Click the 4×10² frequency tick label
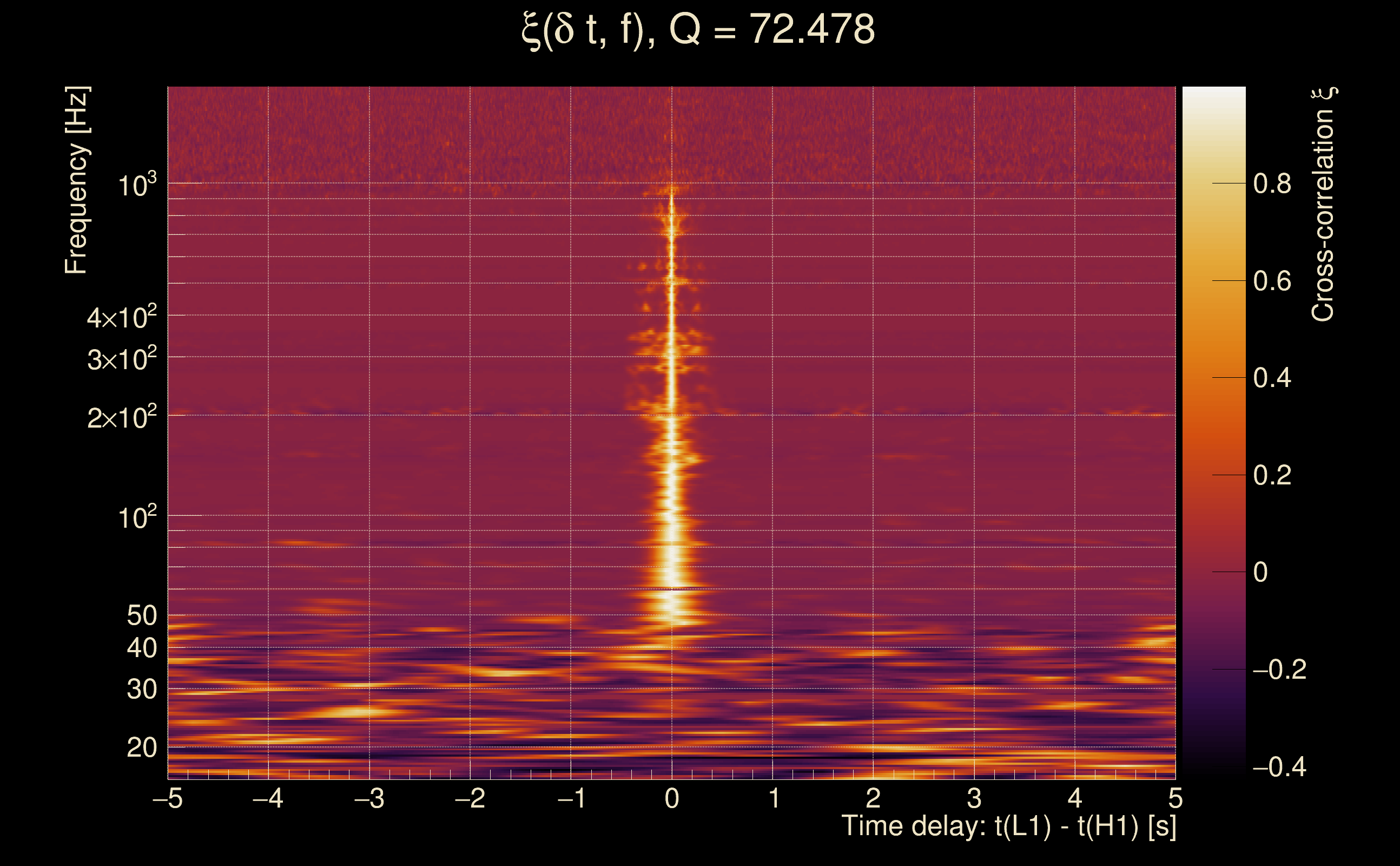This screenshot has width=1400, height=866. [x=122, y=317]
